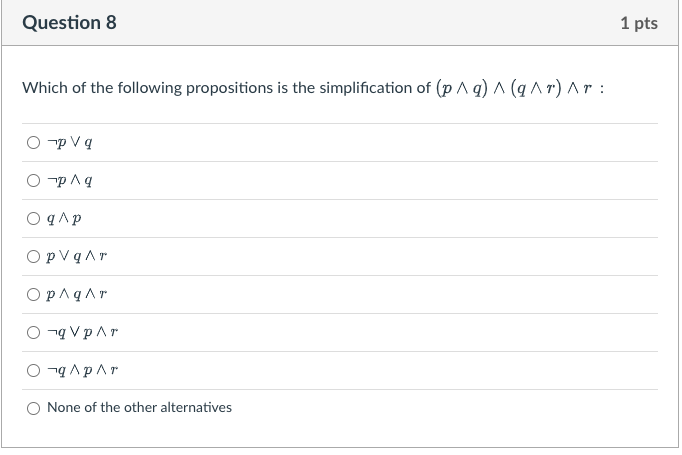Click the '1 pts' points indicator
The width and height of the screenshot is (682, 455).
pyautogui.click(x=638, y=23)
